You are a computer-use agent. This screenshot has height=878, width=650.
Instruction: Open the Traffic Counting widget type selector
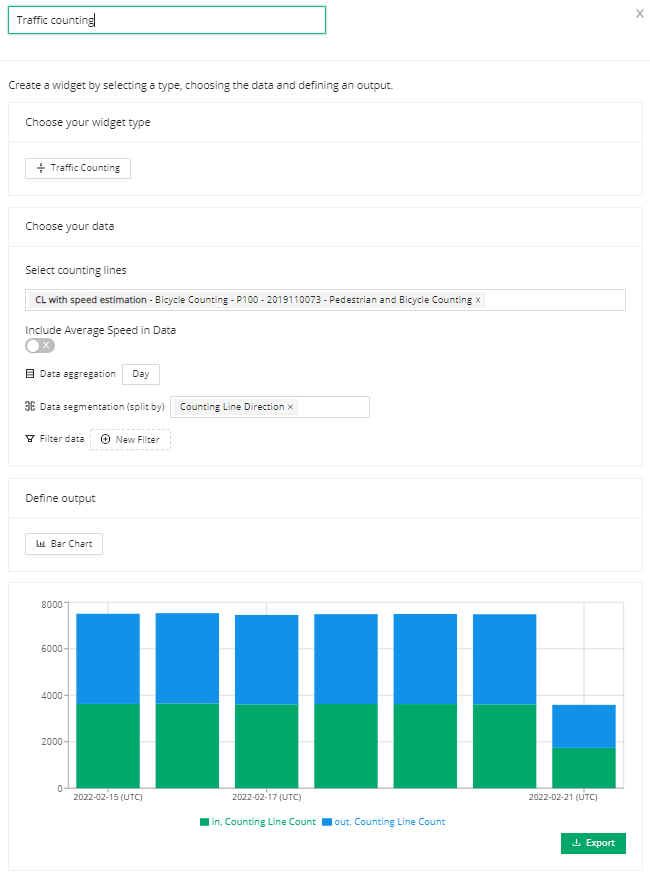pos(78,168)
